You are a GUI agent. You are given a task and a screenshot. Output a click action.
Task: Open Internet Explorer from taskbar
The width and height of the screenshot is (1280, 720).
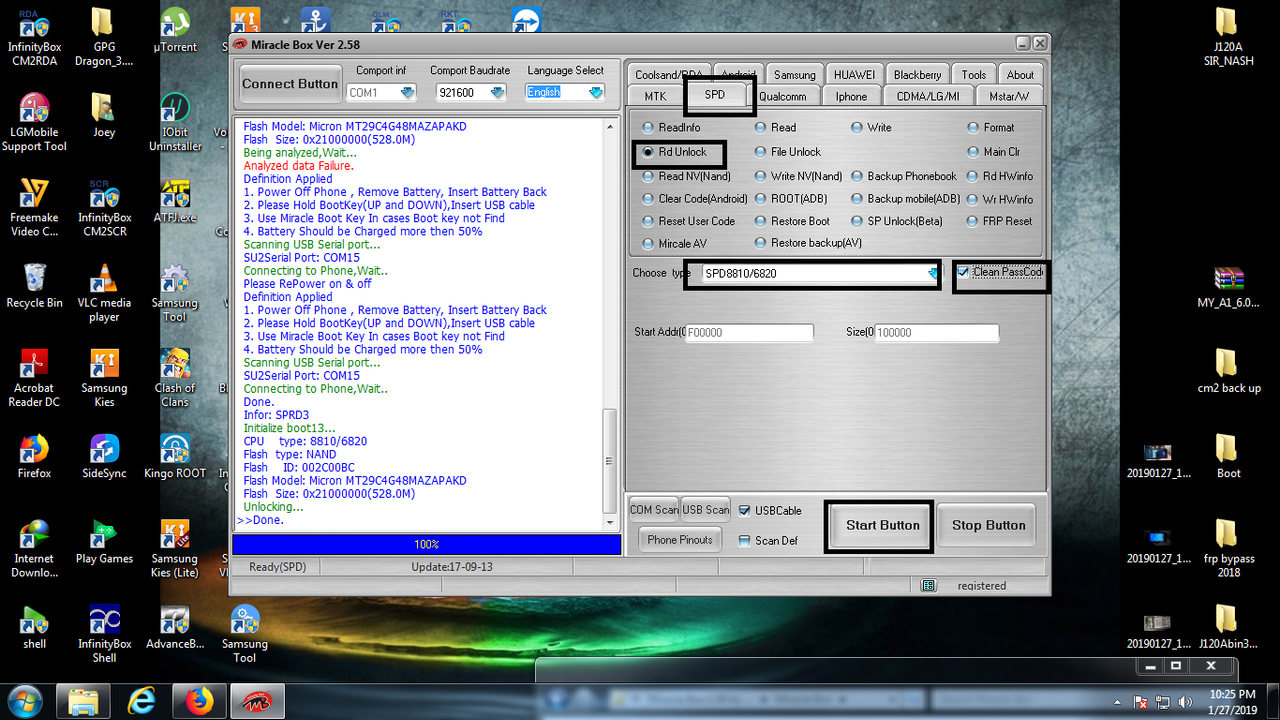(x=143, y=701)
